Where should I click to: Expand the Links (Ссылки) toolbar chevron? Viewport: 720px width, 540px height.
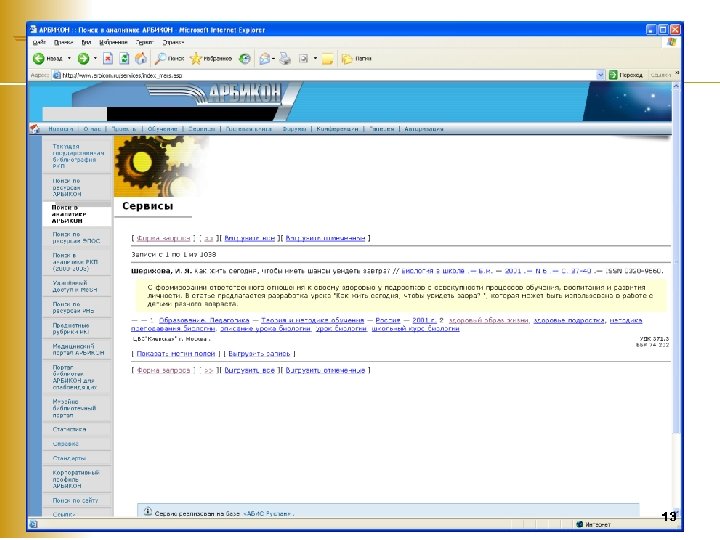coord(676,73)
